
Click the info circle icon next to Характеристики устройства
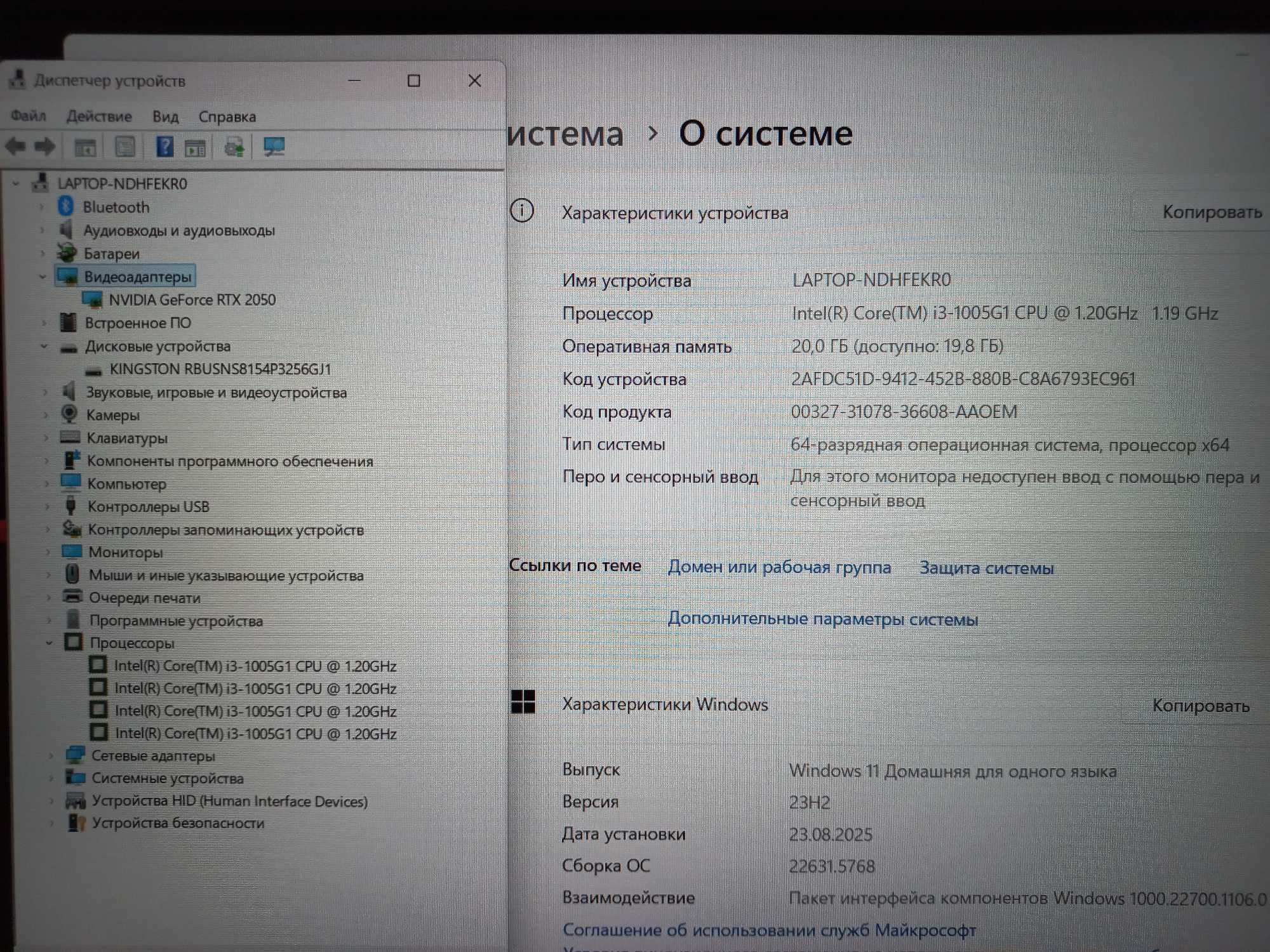[522, 211]
